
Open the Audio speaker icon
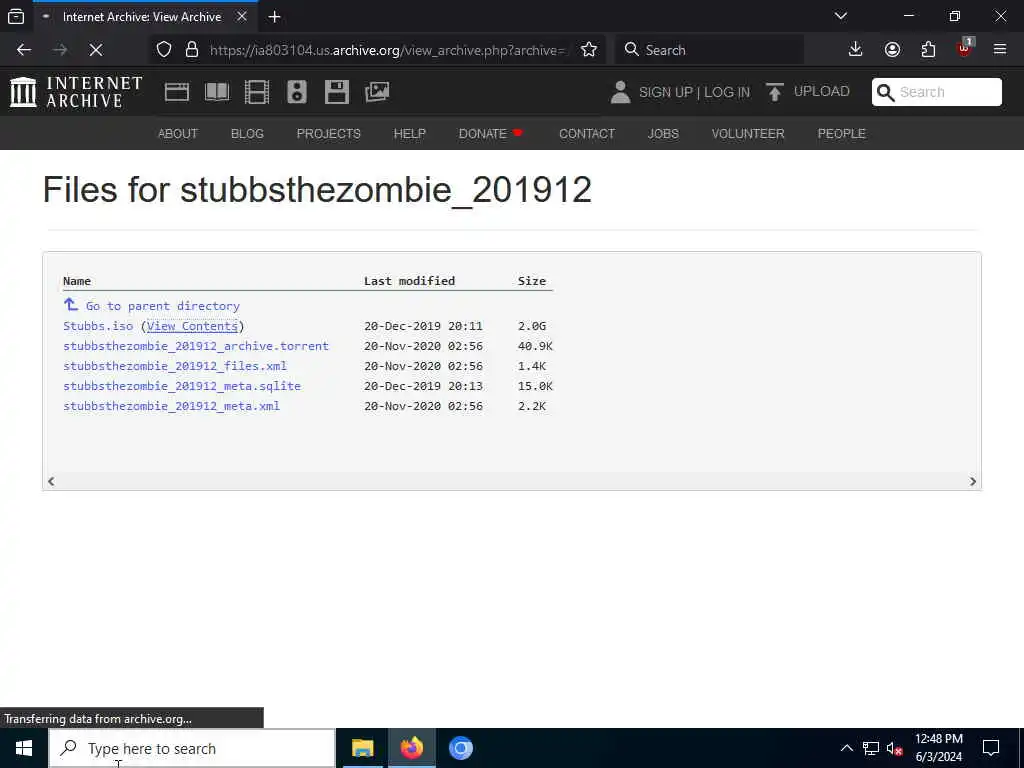point(296,92)
